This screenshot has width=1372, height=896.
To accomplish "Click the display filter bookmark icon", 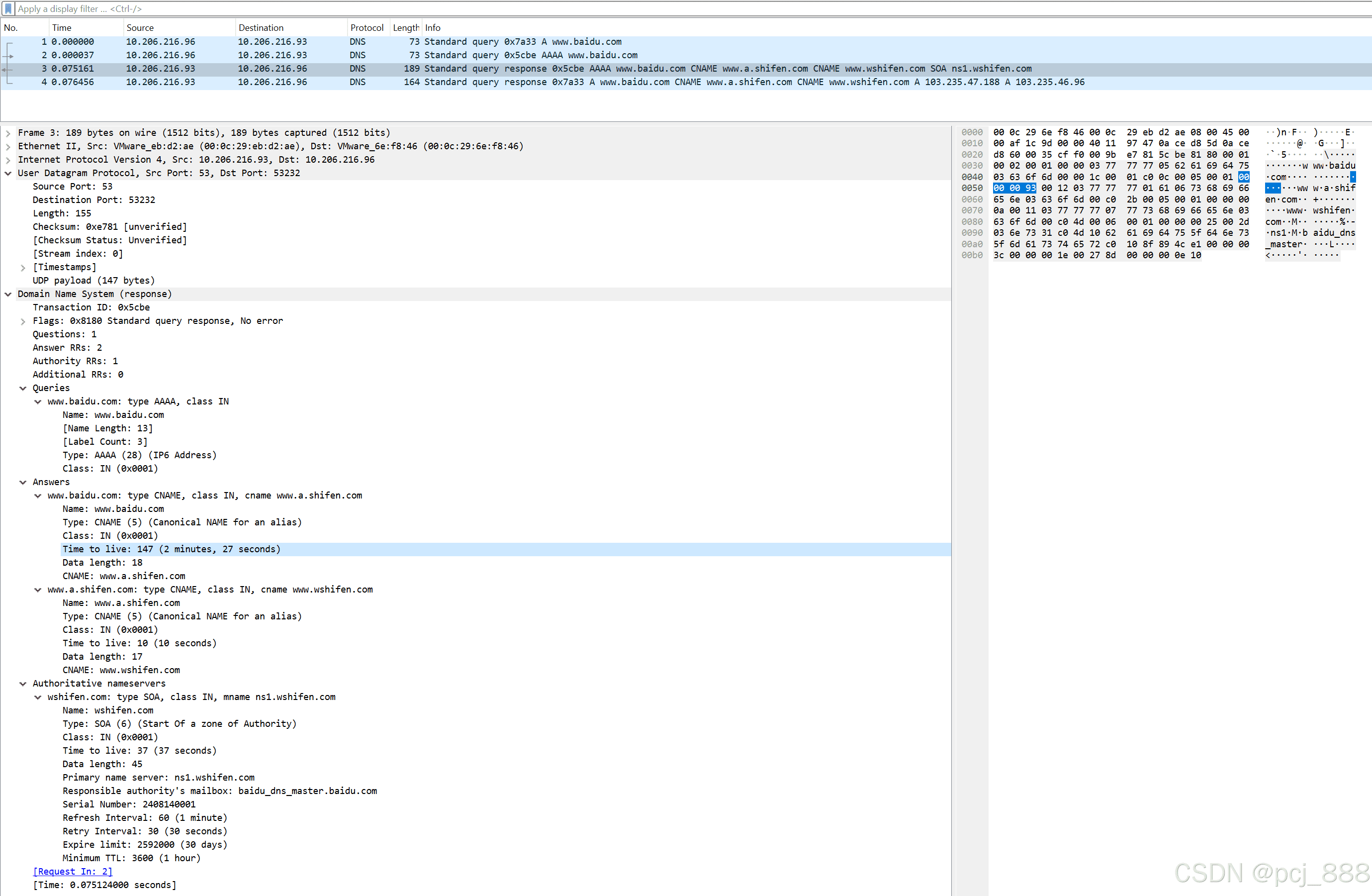I will (x=8, y=8).
